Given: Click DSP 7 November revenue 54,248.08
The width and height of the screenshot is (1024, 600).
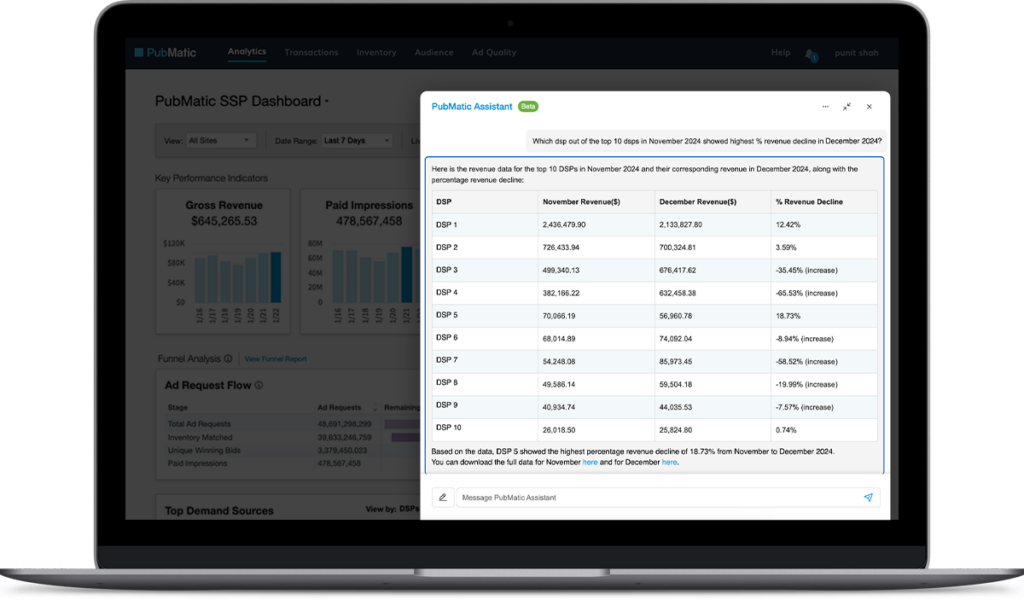Looking at the screenshot, I should [559, 362].
